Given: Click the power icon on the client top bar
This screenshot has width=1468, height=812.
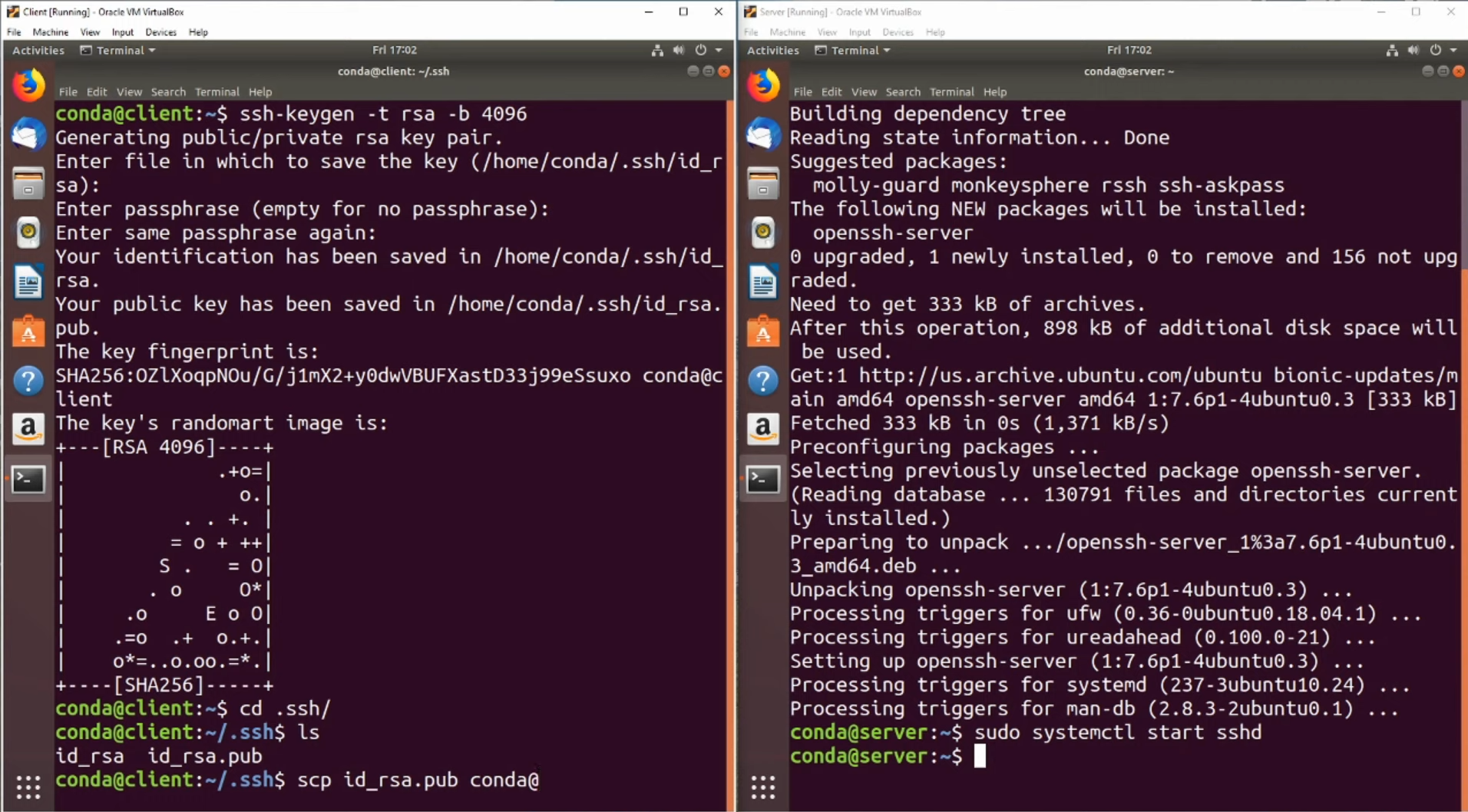Looking at the screenshot, I should pos(701,50).
